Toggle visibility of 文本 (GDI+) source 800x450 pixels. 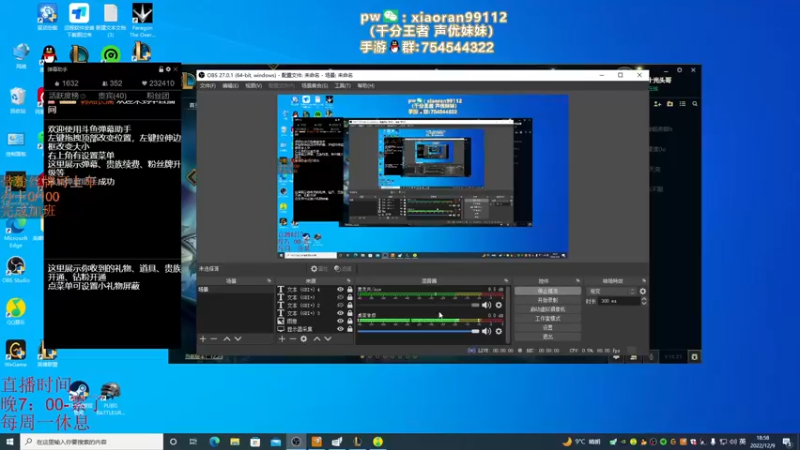pos(340,297)
